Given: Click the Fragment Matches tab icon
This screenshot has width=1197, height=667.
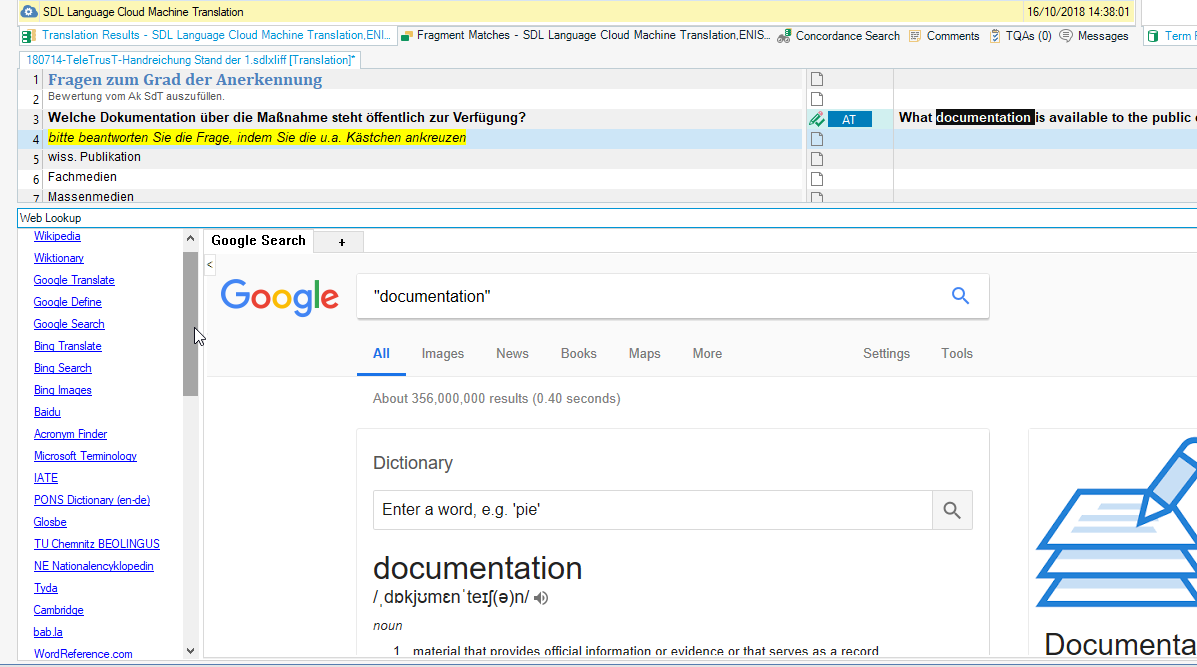Looking at the screenshot, I should [x=406, y=36].
